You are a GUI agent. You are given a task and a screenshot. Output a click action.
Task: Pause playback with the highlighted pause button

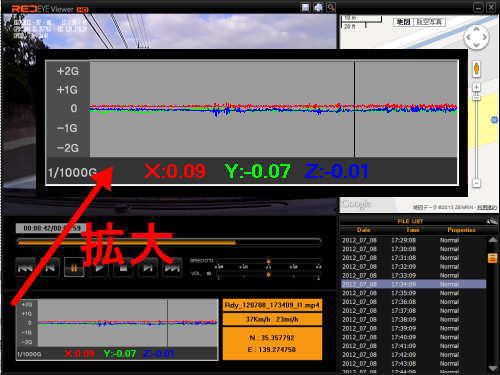[x=74, y=267]
